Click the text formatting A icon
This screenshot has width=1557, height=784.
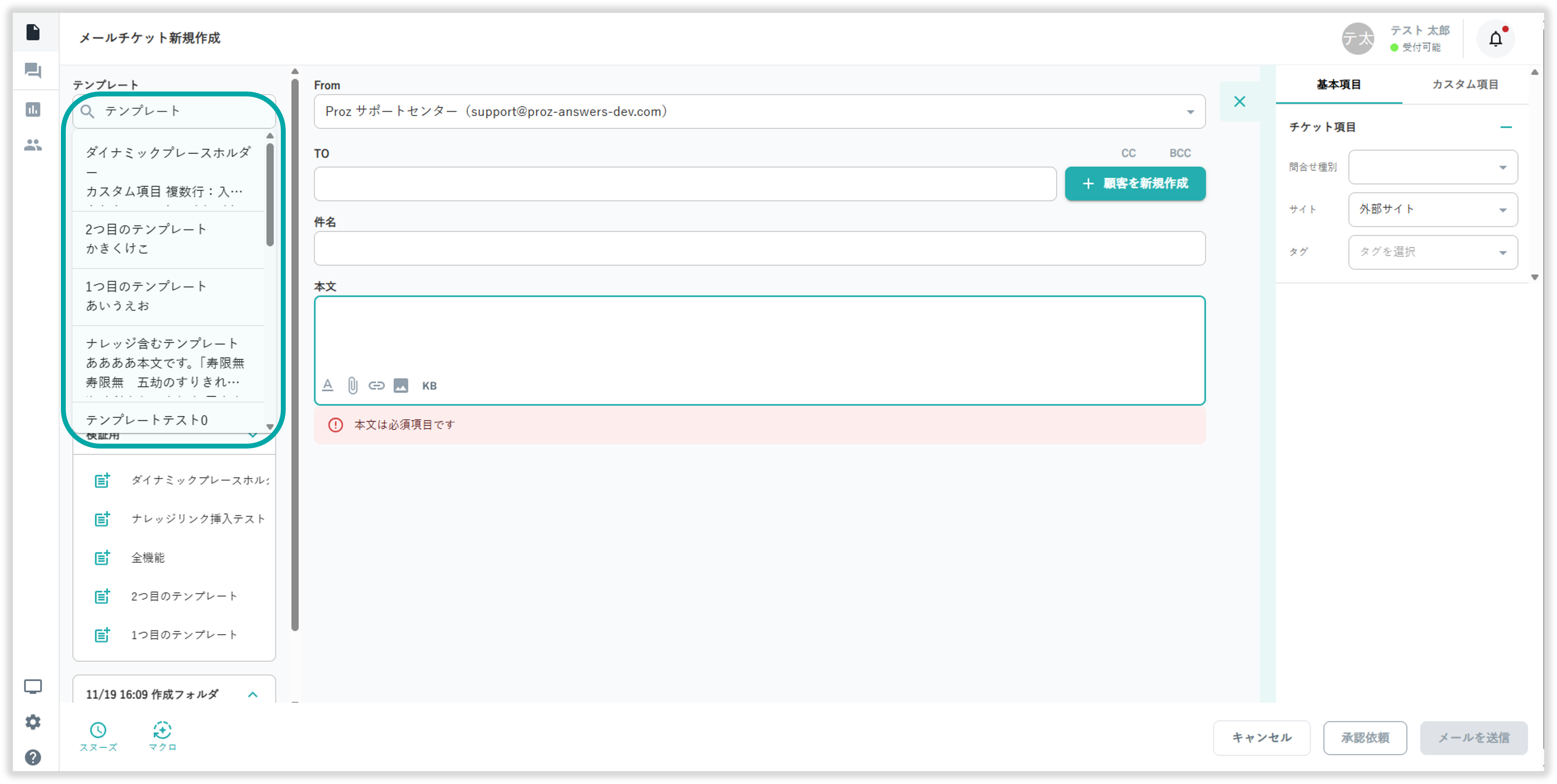[x=327, y=385]
